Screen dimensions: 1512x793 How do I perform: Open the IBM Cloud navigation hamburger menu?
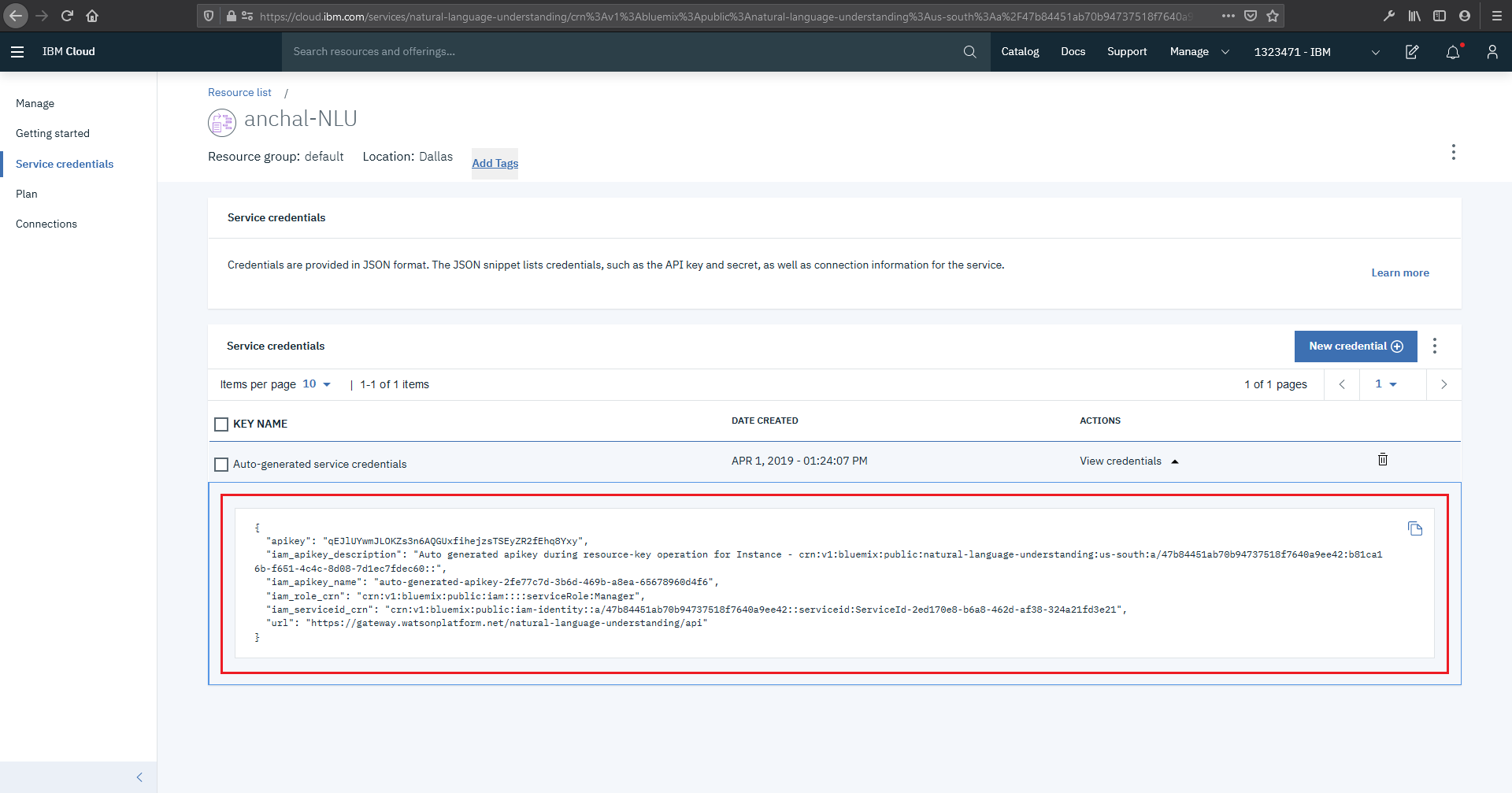tap(17, 52)
